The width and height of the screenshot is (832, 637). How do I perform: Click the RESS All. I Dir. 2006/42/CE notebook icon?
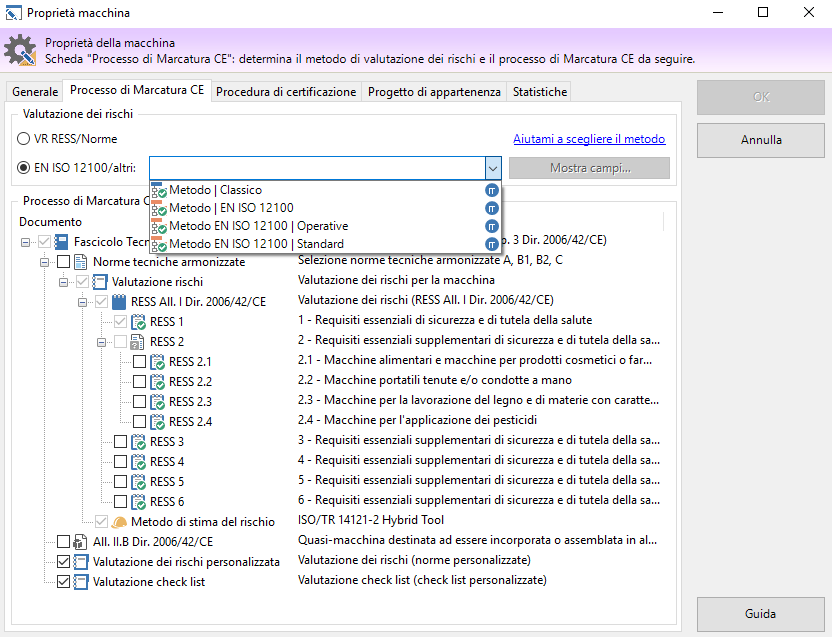[x=119, y=302]
